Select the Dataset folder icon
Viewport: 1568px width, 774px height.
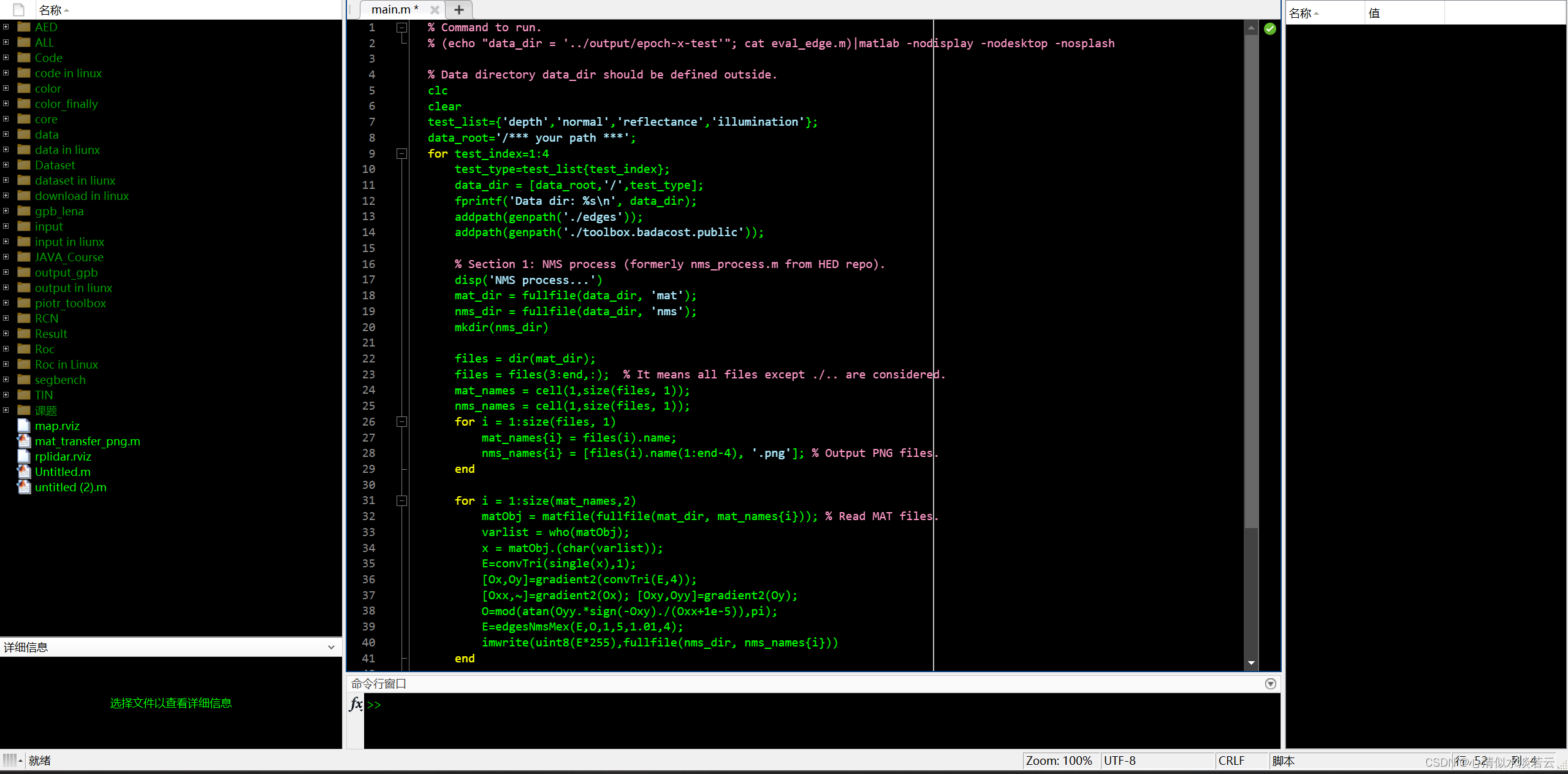(x=24, y=165)
